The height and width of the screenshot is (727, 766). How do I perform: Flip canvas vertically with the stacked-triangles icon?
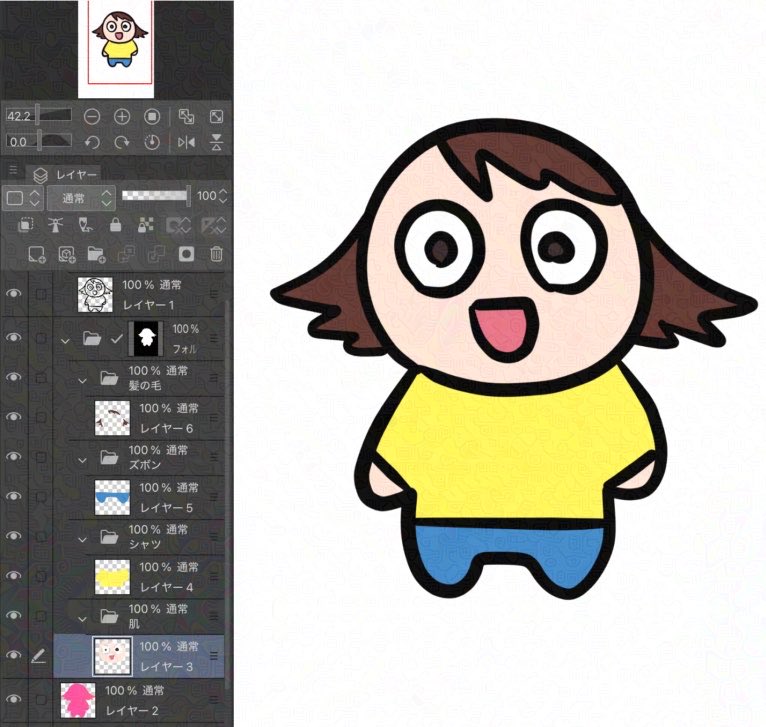216,142
